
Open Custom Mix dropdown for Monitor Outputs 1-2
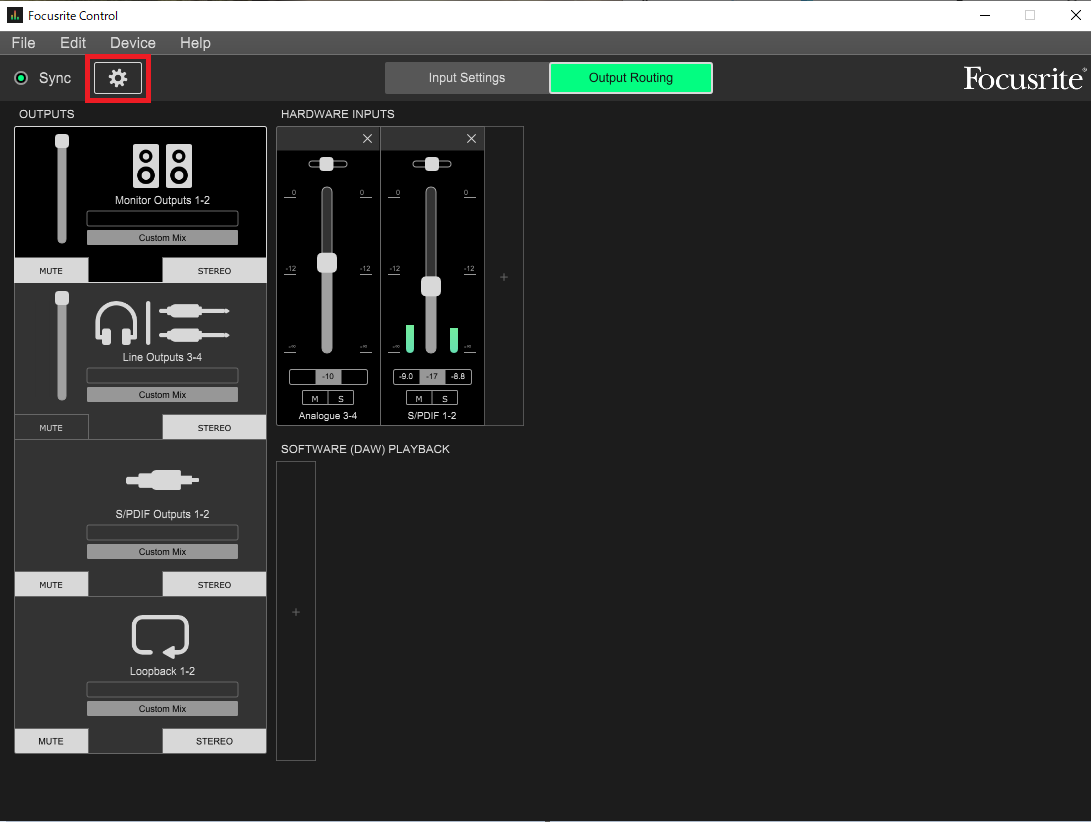[162, 237]
